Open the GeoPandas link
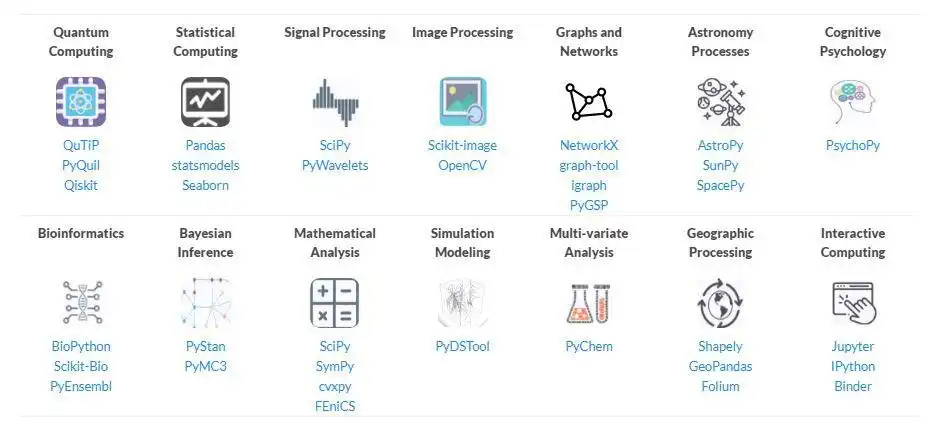Screen dimensions: 930x436 (x=720, y=366)
